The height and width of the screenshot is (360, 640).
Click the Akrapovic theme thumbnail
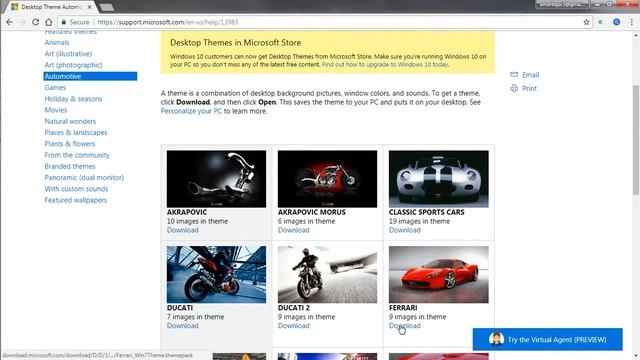(216, 179)
